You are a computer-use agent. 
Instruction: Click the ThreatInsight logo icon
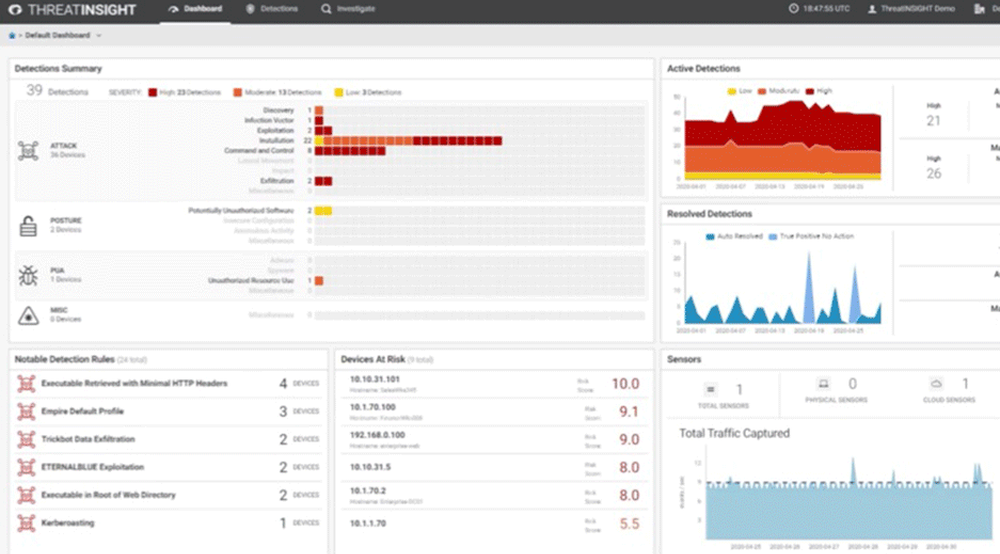tap(15, 10)
